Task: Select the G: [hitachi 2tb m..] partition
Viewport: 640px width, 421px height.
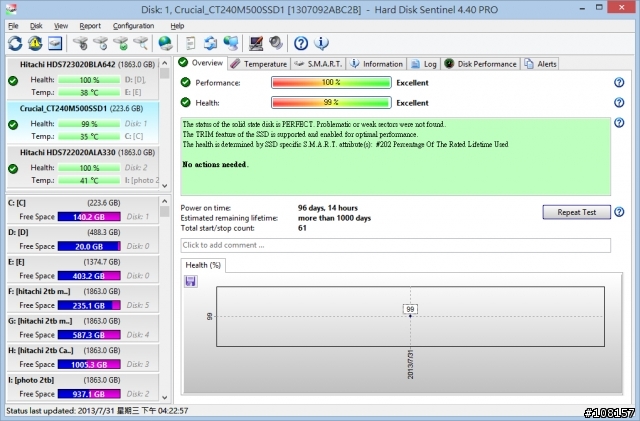Action: [x=83, y=328]
